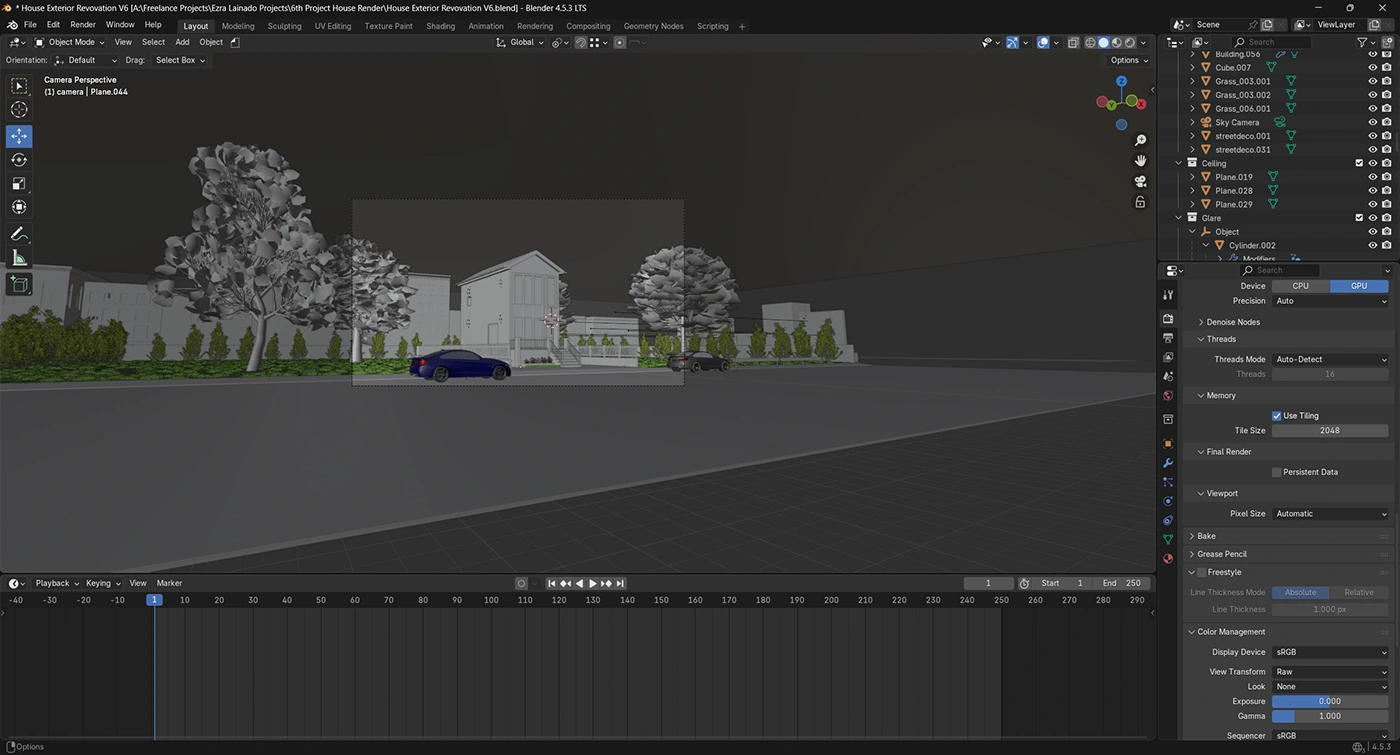Viewport: 1400px width, 755px height.
Task: Hide Sky Camera with its eye icon
Action: 1372,122
